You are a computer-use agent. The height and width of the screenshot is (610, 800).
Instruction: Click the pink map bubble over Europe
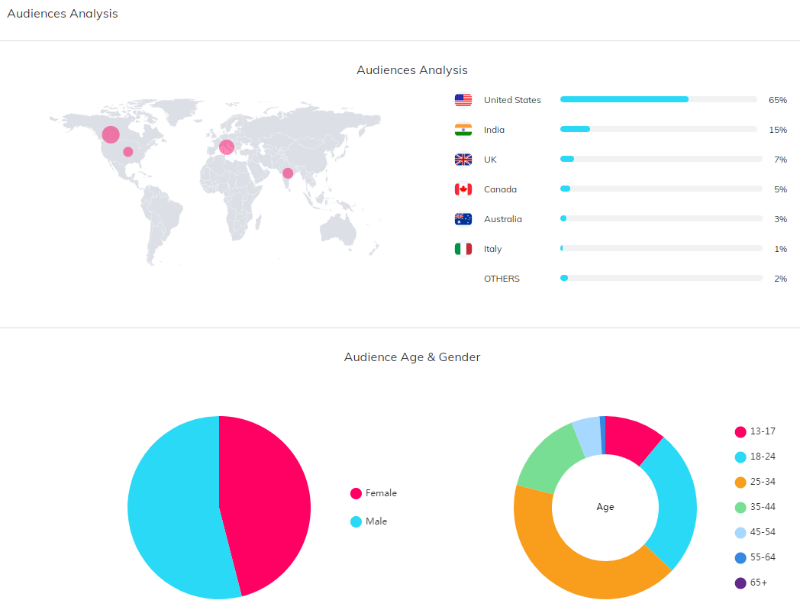(x=226, y=147)
